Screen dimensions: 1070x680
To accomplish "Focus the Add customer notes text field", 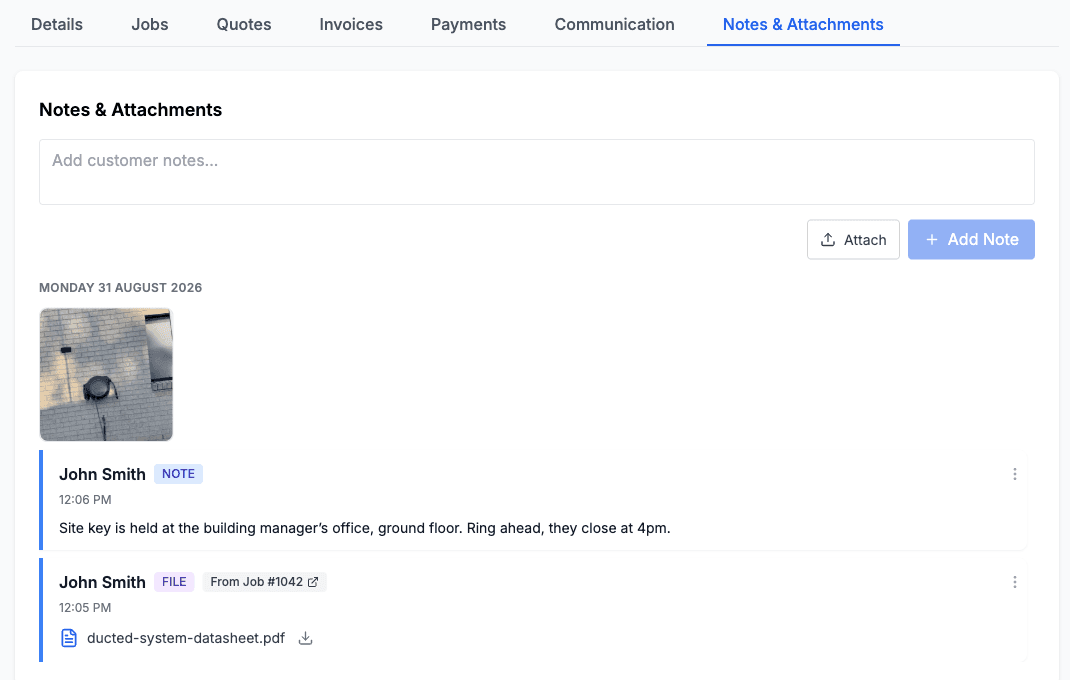I will point(537,172).
